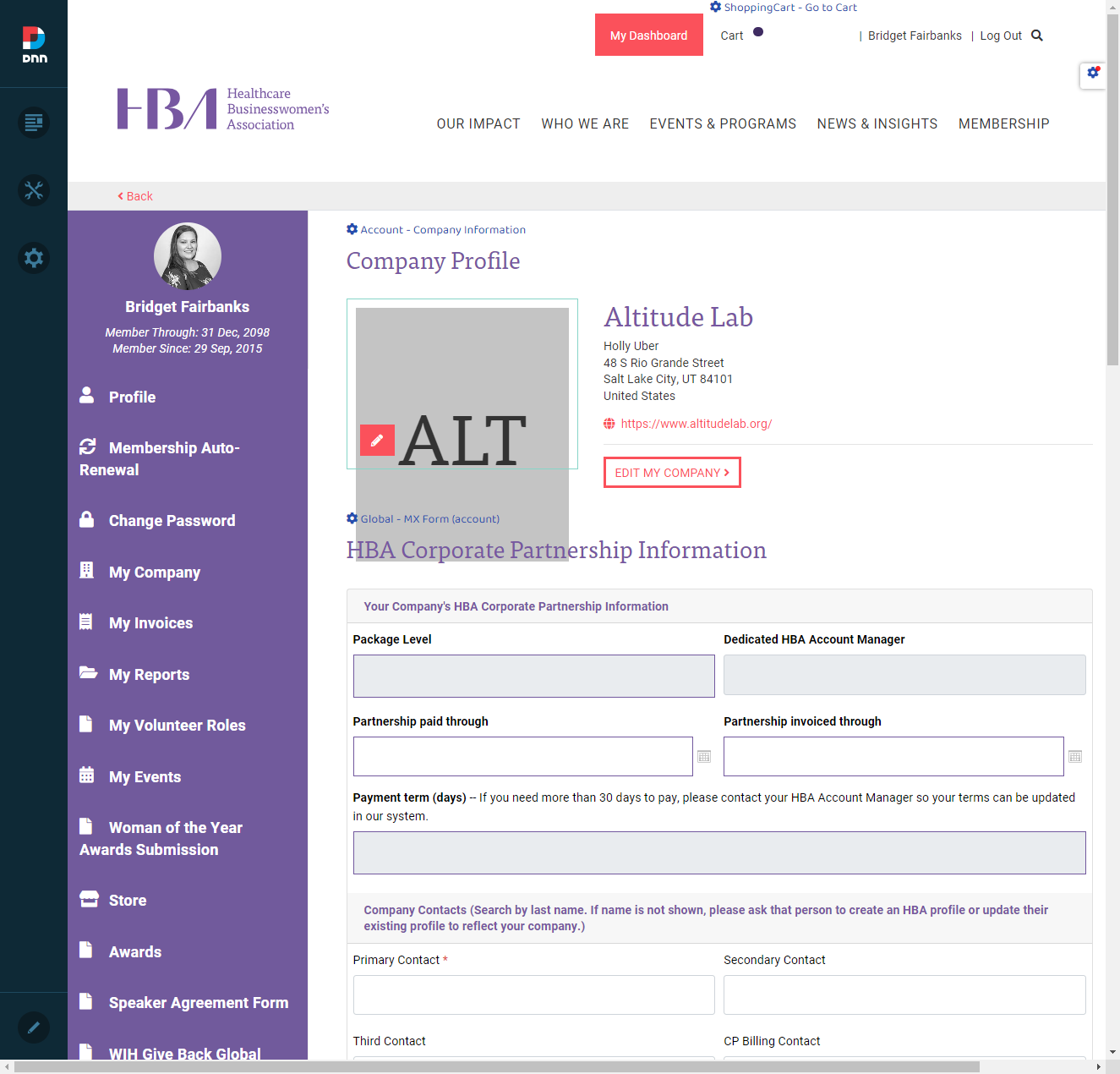Click gear icon beside Global - MX Form
1120x1074 pixels.
pyautogui.click(x=352, y=518)
